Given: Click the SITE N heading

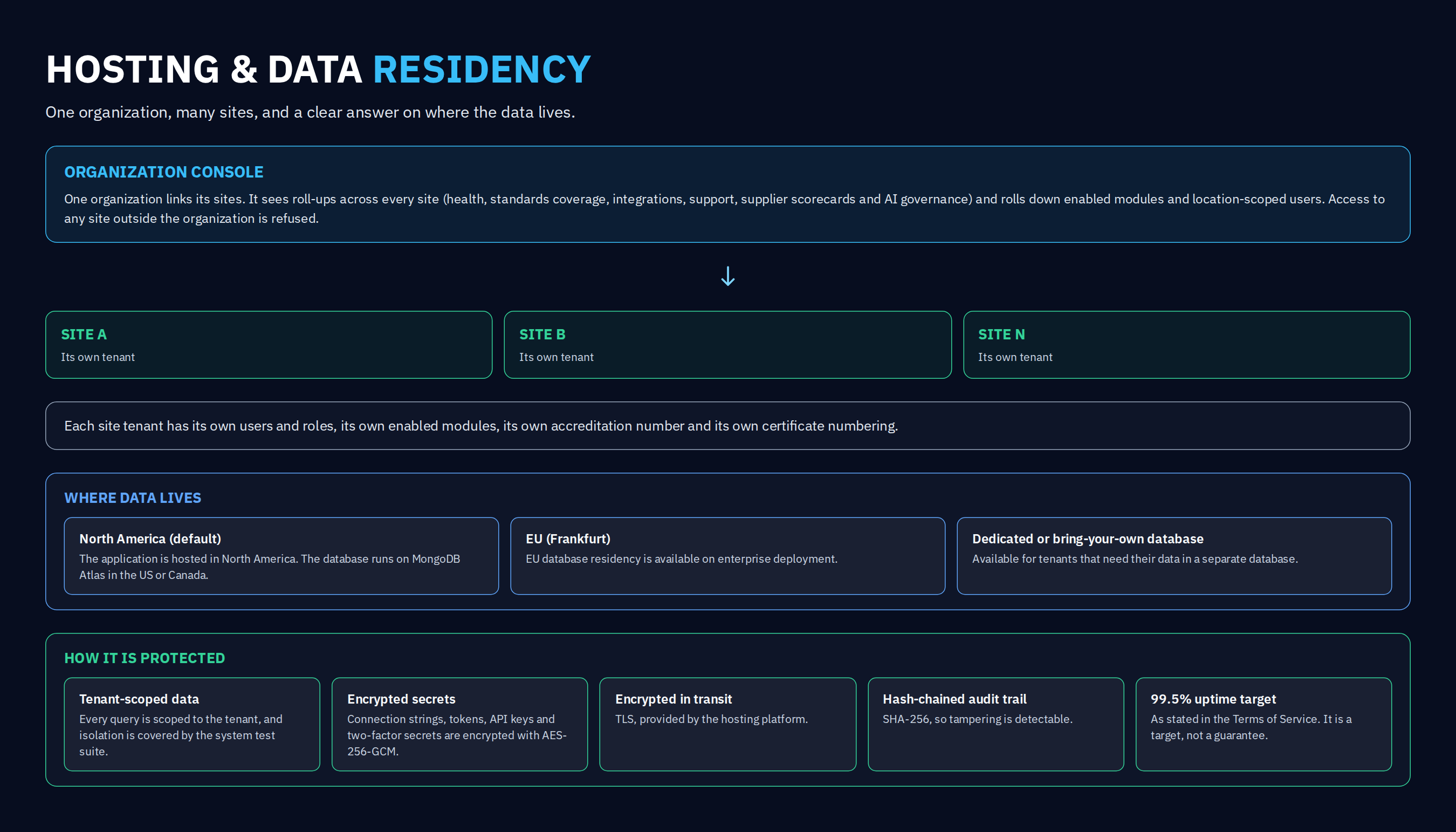Looking at the screenshot, I should pos(1001,335).
